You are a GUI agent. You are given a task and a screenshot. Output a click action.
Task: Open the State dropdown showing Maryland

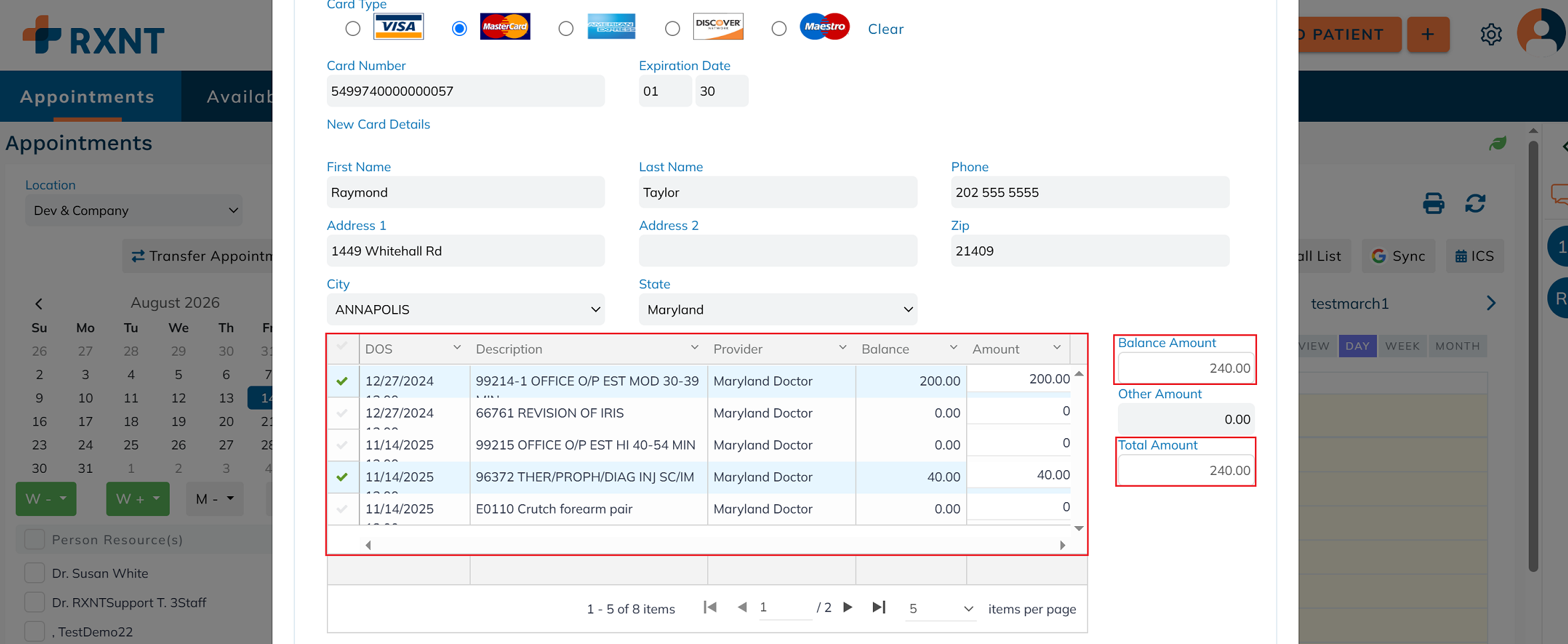tap(778, 310)
